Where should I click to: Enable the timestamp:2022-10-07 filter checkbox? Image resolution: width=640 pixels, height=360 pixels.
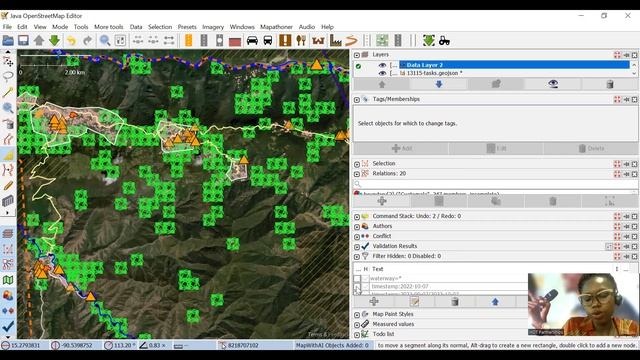357,287
